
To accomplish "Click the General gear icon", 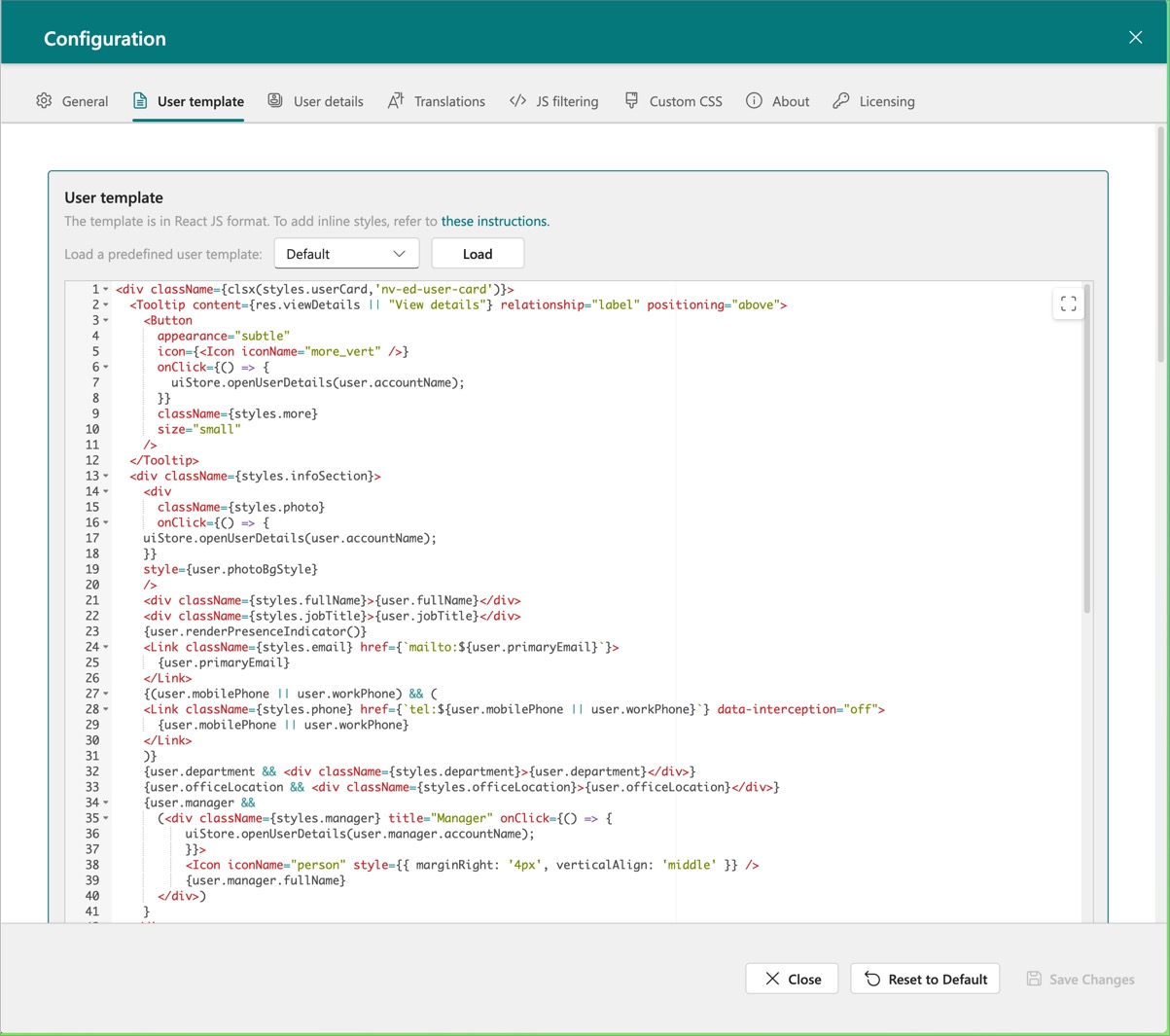I will (x=44, y=101).
